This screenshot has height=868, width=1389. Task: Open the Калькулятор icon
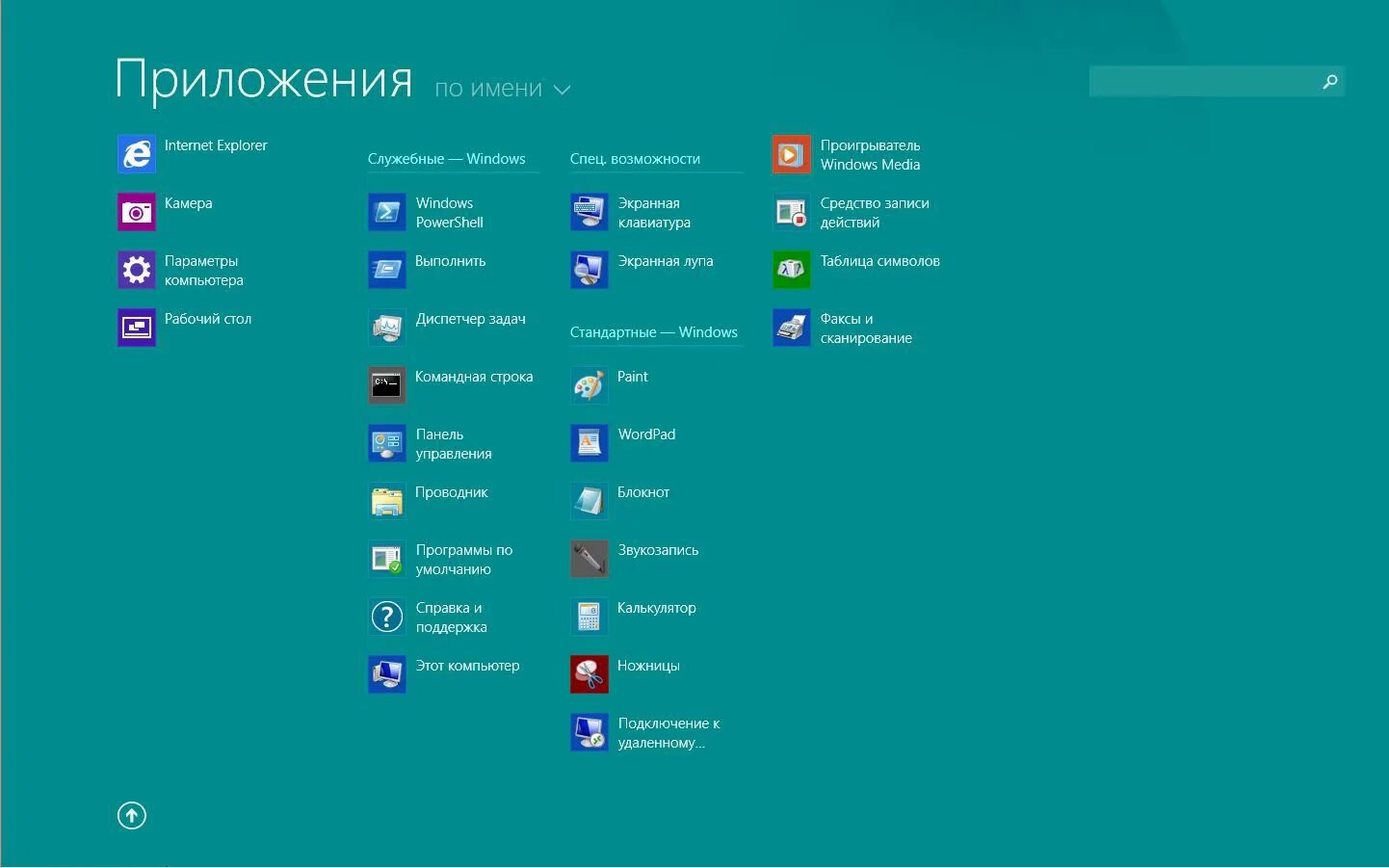[590, 617]
